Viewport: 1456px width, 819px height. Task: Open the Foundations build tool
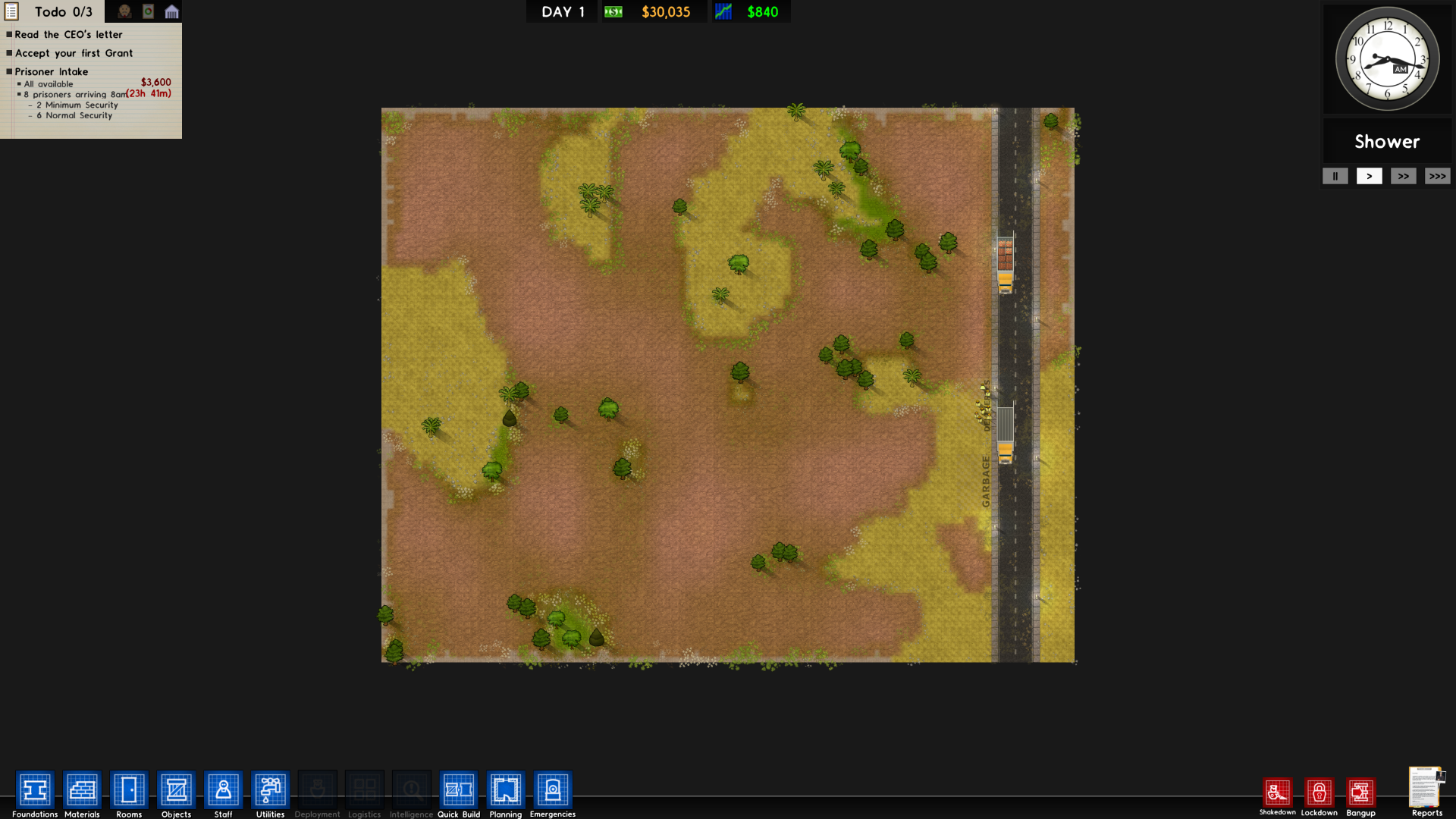point(35,790)
